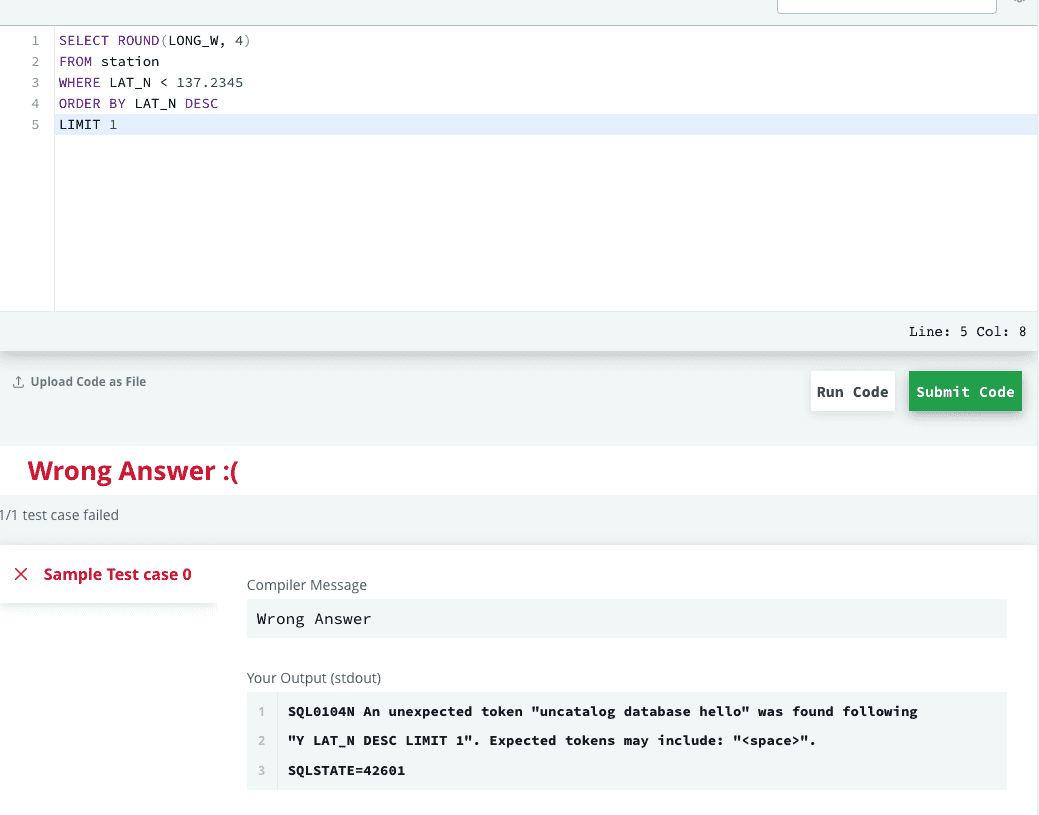Click the Compiler Message Wrong Answer box
1039x815 pixels.
[626, 619]
